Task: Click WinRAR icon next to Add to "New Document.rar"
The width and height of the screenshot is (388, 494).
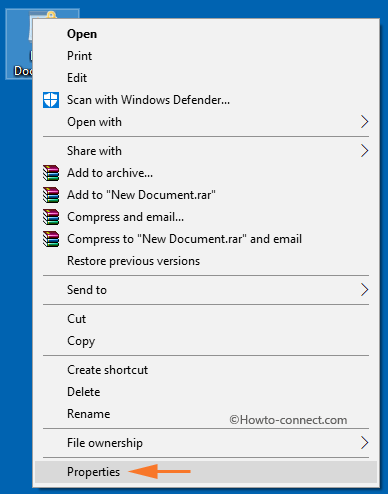Action: (51, 195)
